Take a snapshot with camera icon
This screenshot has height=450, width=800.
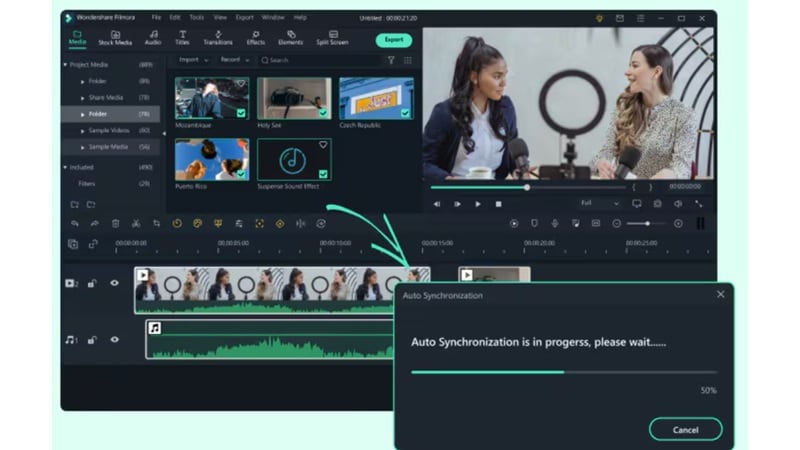658,204
